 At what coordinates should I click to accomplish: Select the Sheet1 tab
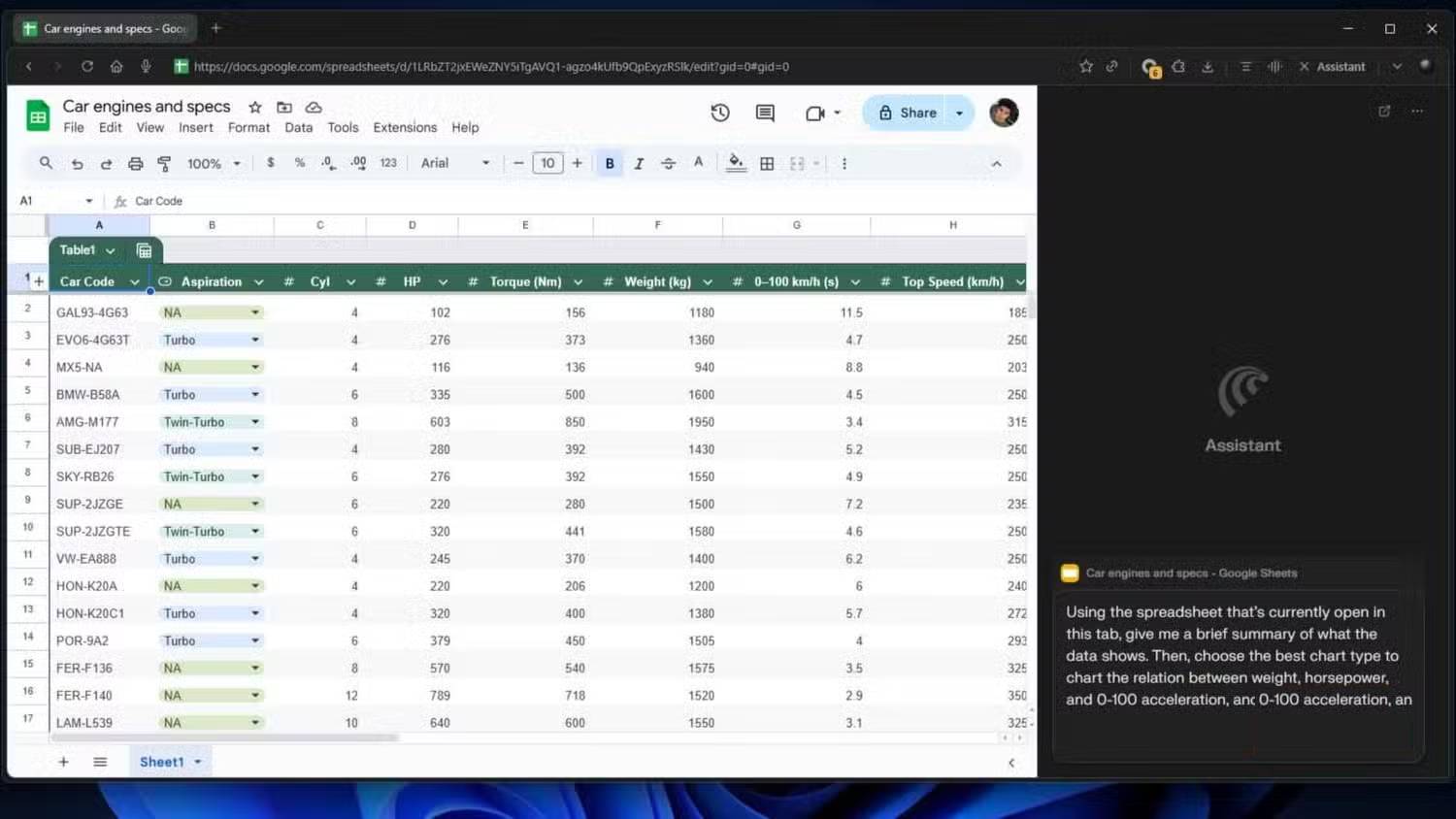click(161, 762)
